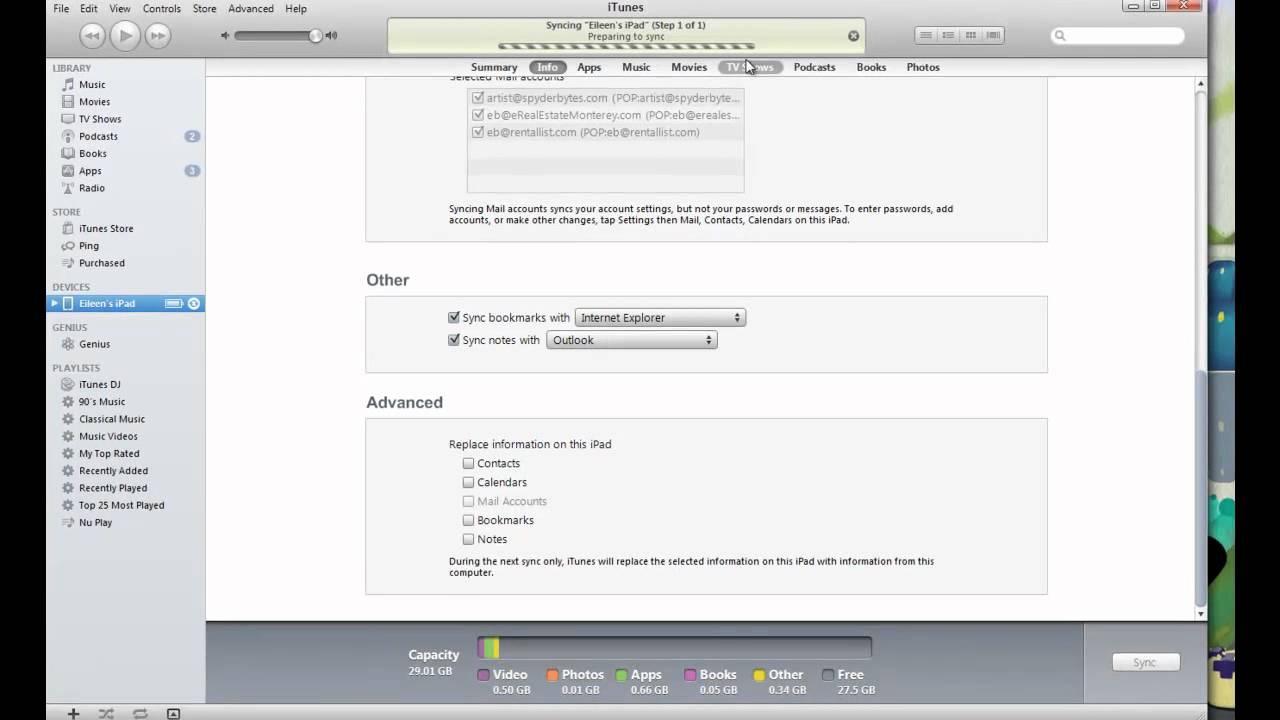Open Ping in the sidebar
Image resolution: width=1280 pixels, height=720 pixels.
pyautogui.click(x=89, y=246)
